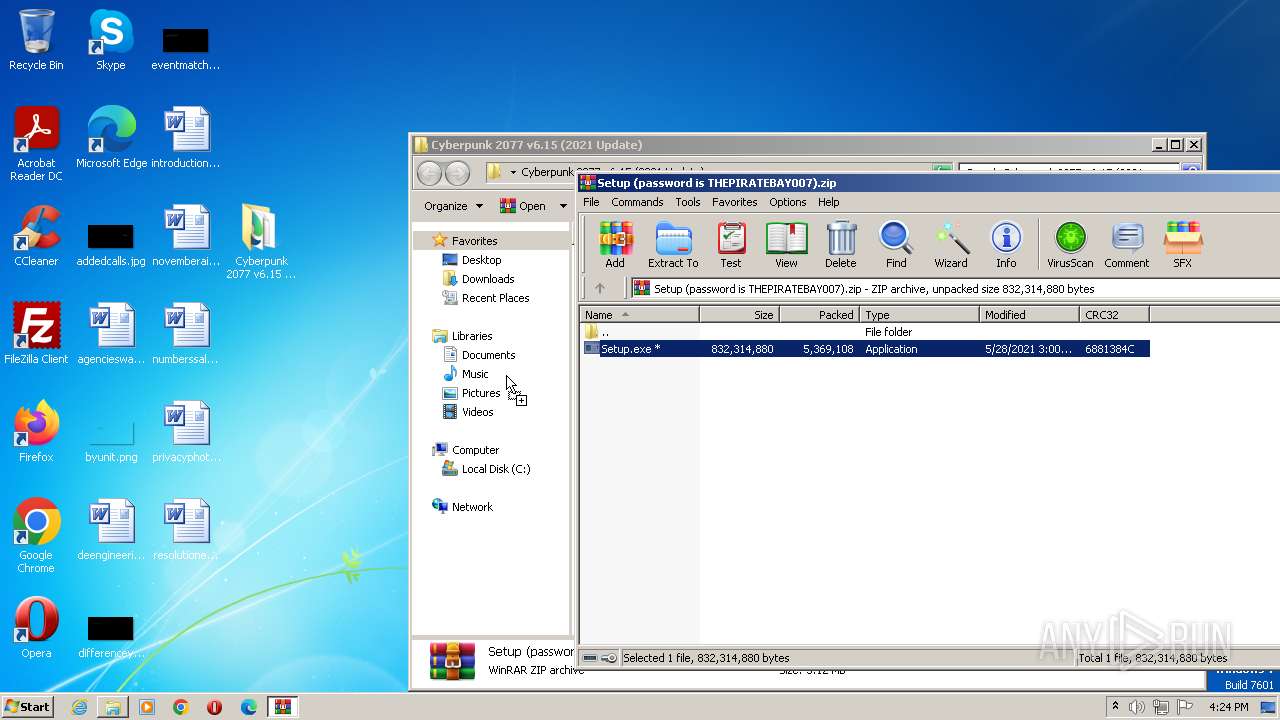
Task: Click the Info icon in WinRAR
Action: coord(1006,245)
